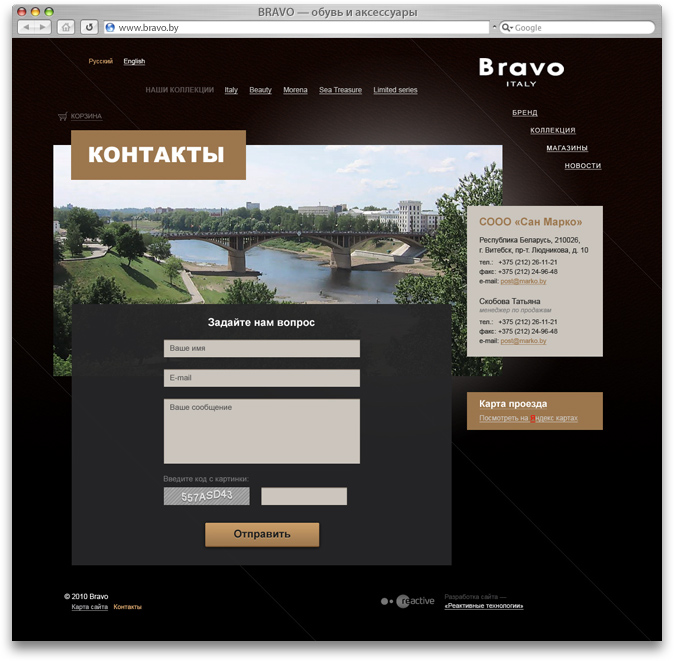Go to browser home page icon
This screenshot has width=674, height=661.
(66, 28)
